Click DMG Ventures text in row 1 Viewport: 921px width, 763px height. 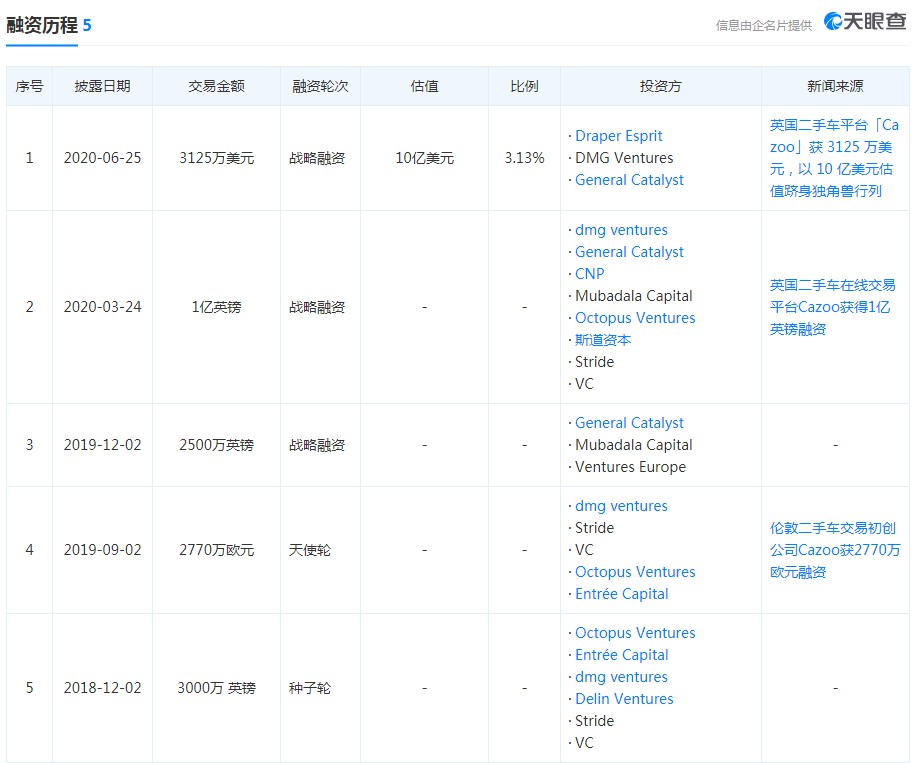(x=624, y=158)
